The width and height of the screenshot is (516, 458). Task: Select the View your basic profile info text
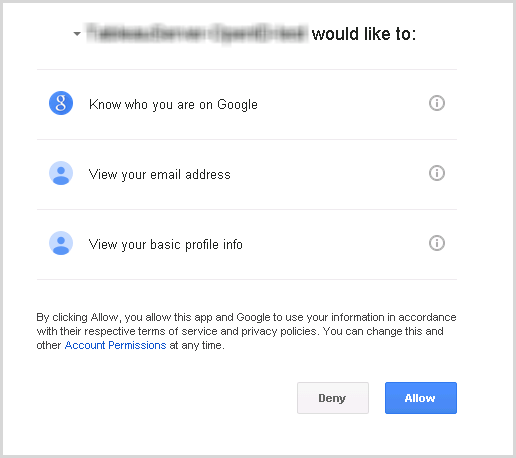[x=166, y=245]
